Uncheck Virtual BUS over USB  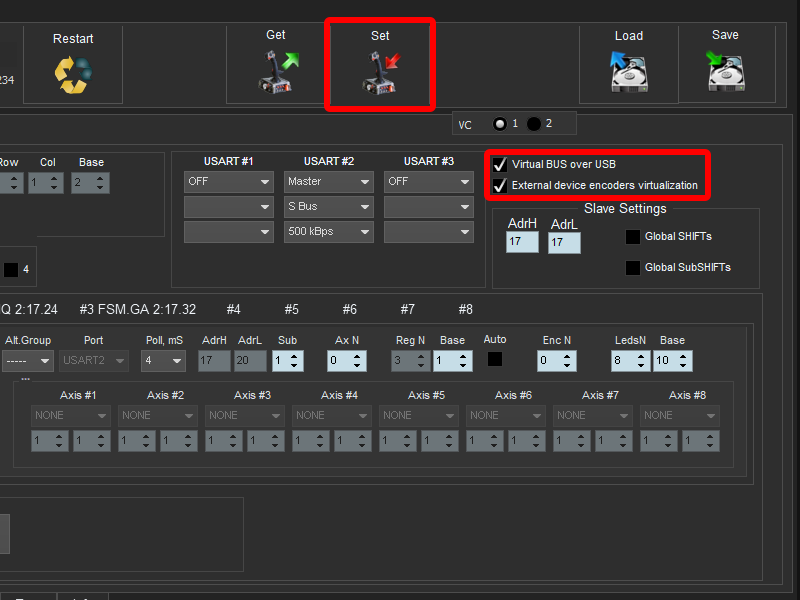(x=500, y=164)
